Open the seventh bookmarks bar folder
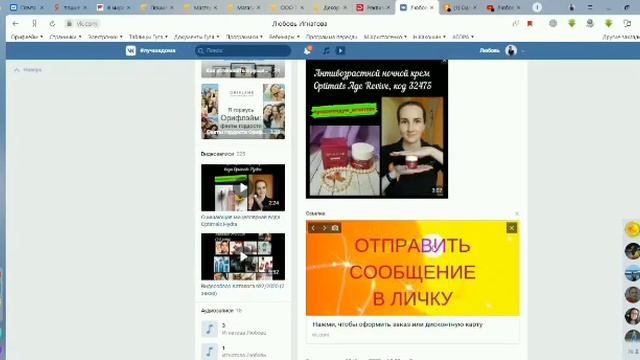 pos(284,37)
